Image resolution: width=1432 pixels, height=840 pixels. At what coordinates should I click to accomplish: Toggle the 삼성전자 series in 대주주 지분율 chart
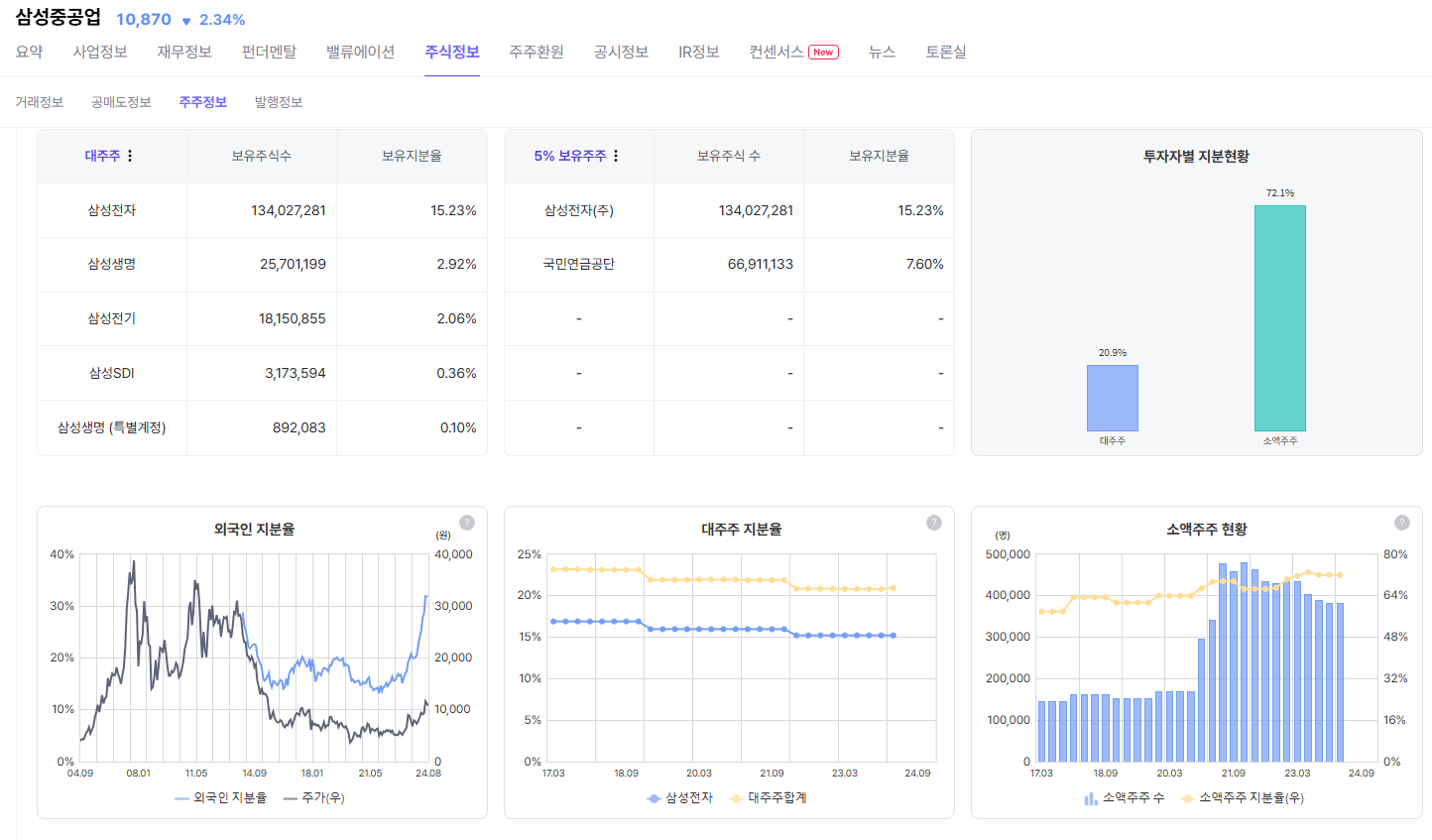pyautogui.click(x=673, y=796)
